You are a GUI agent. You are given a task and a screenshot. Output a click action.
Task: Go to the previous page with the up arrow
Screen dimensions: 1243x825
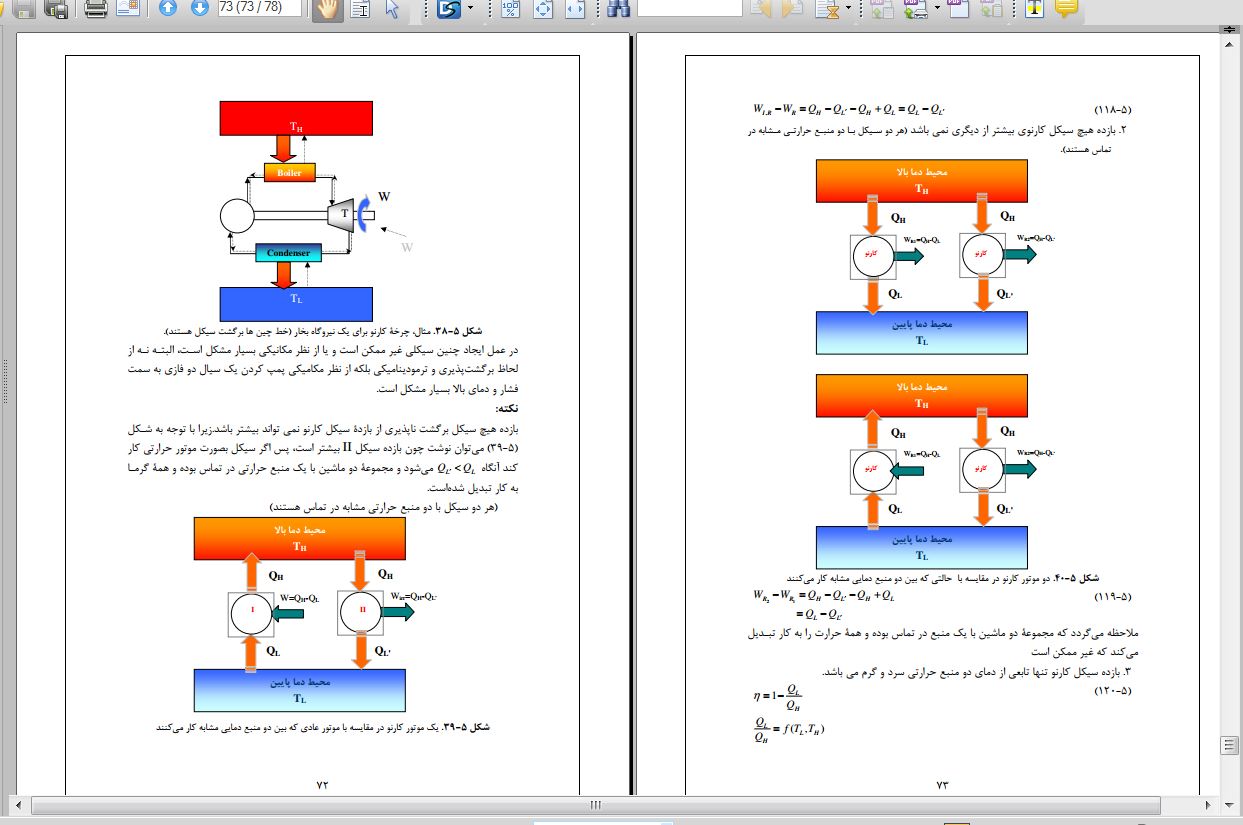168,10
